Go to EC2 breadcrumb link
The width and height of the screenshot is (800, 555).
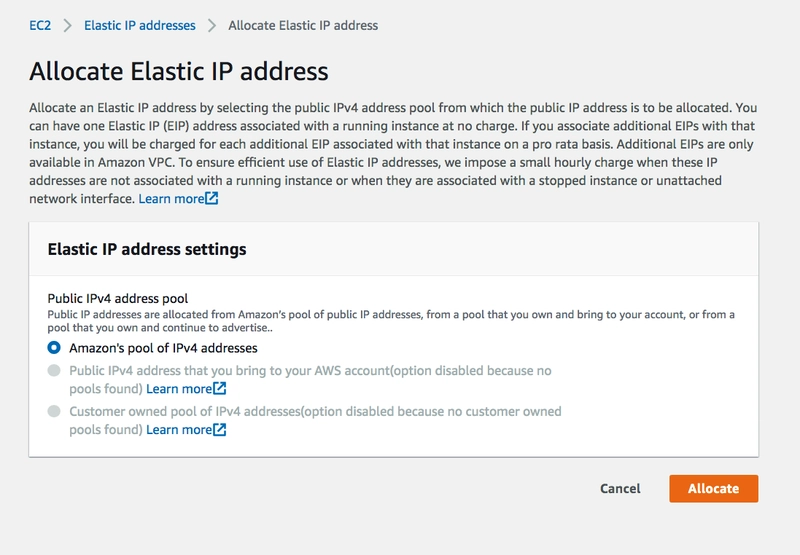click(40, 26)
